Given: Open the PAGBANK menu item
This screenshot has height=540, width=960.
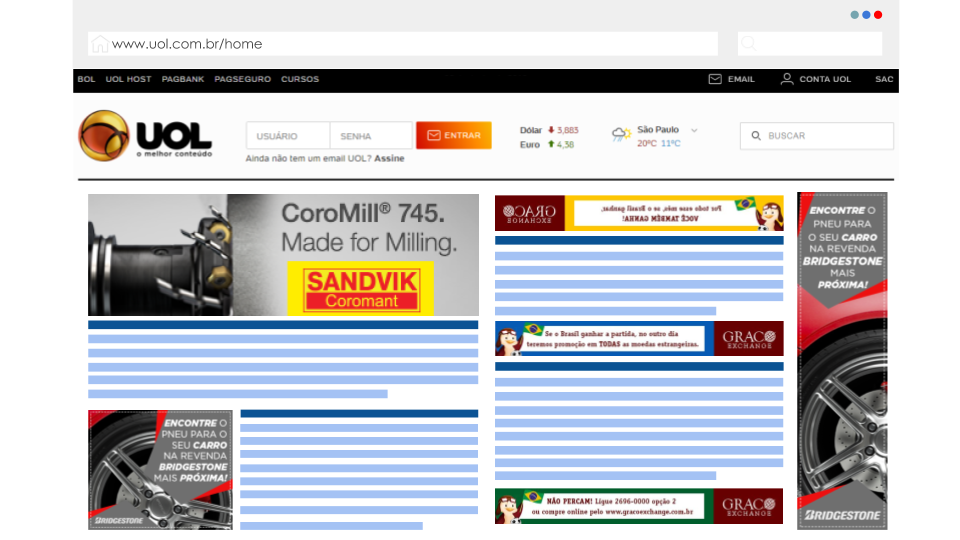Looking at the screenshot, I should pyautogui.click(x=183, y=79).
